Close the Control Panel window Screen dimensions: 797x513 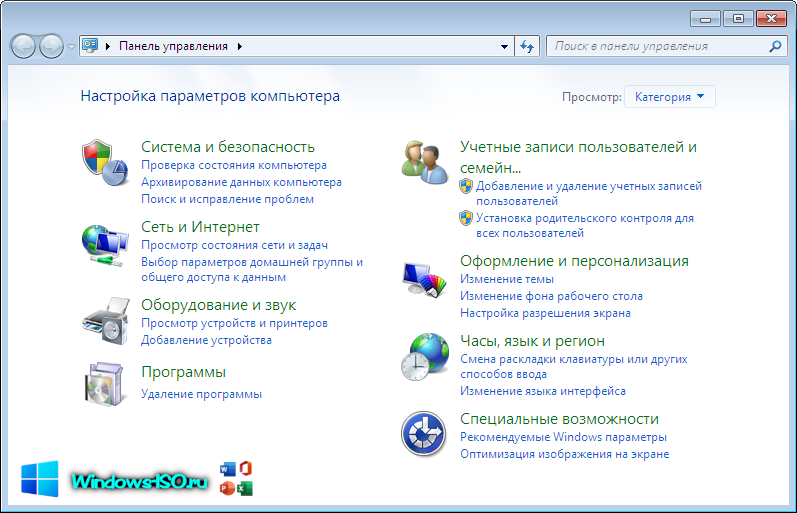(771, 19)
